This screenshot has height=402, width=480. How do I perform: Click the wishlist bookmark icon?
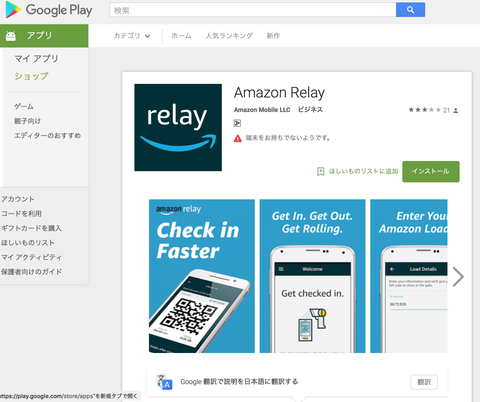coord(320,172)
